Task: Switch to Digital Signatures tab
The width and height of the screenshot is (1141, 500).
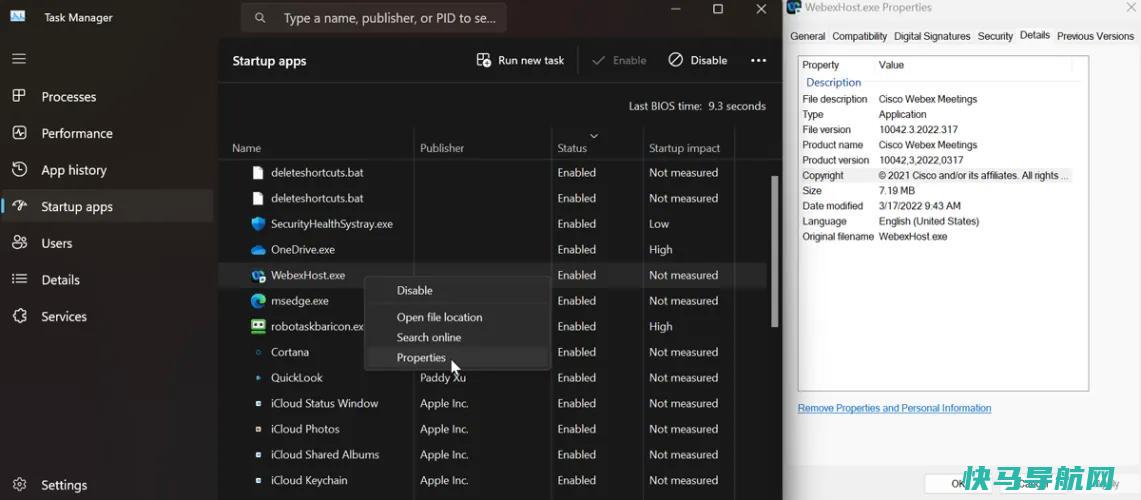Action: tap(932, 36)
